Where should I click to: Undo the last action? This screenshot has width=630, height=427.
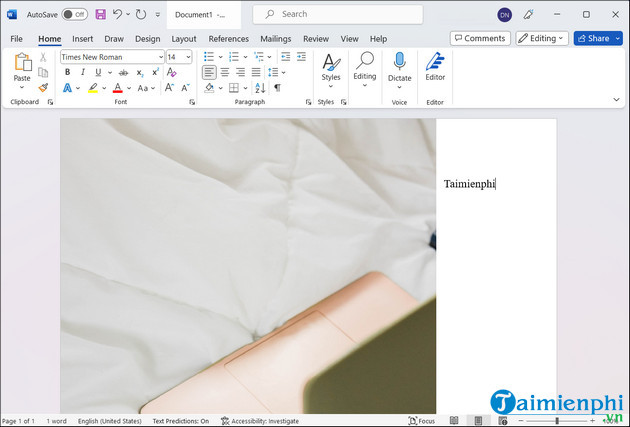click(x=117, y=15)
